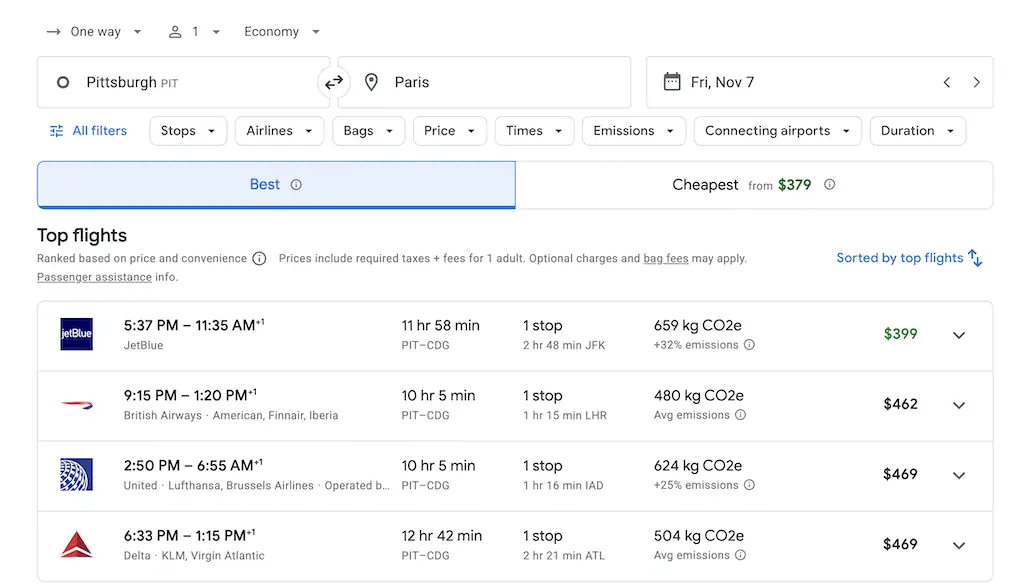Image resolution: width=1024 pixels, height=588 pixels.
Task: Advance to the next departure date
Action: (x=976, y=82)
